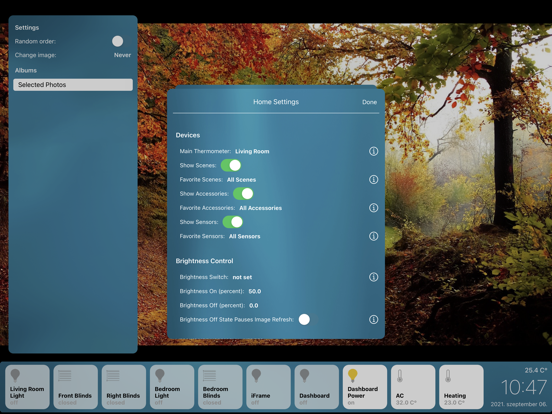552x414 pixels.
Task: Edit Brightness Off percent value 0.0
Action: (253, 305)
